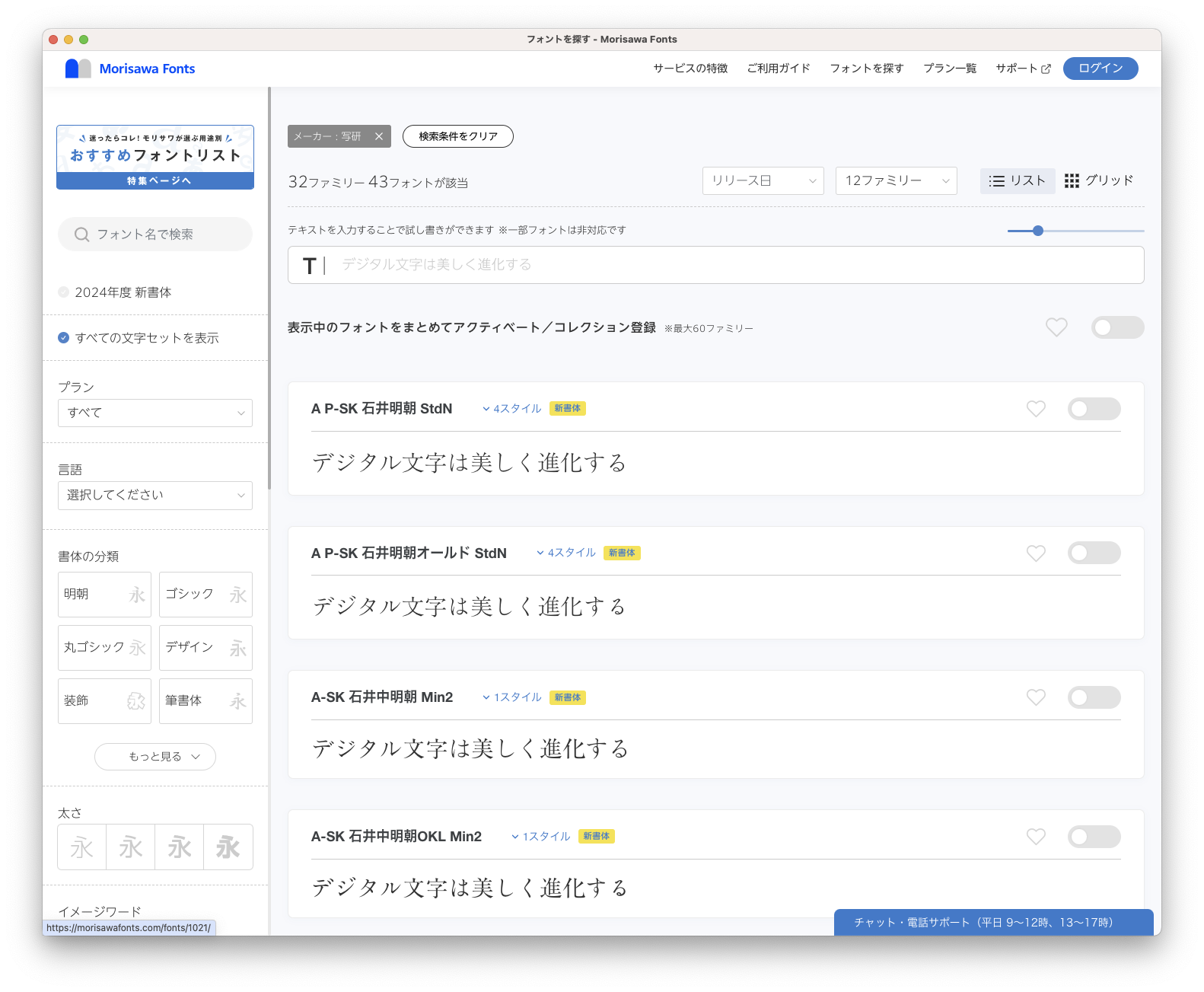The height and width of the screenshot is (992, 1204).
Task: Expand 1スタイル of 石井中明朝OKL Min2
Action: coord(540,837)
